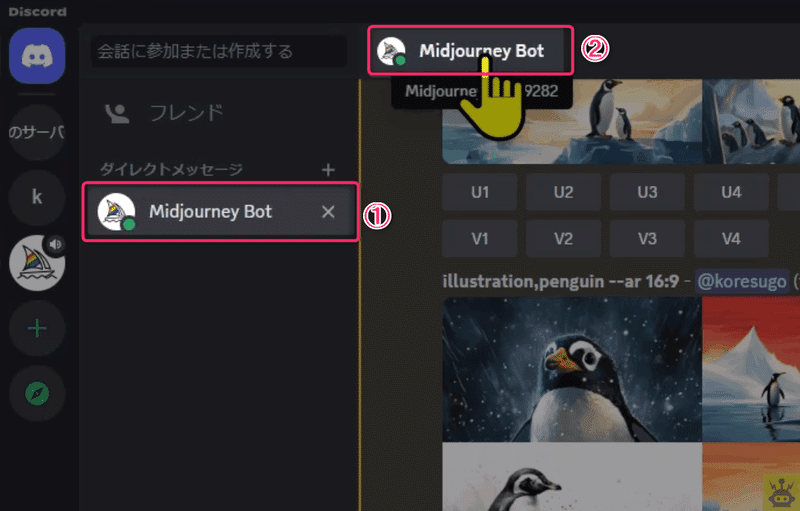Click the friends icon beside フレンド
800x511 pixels.
[116, 113]
